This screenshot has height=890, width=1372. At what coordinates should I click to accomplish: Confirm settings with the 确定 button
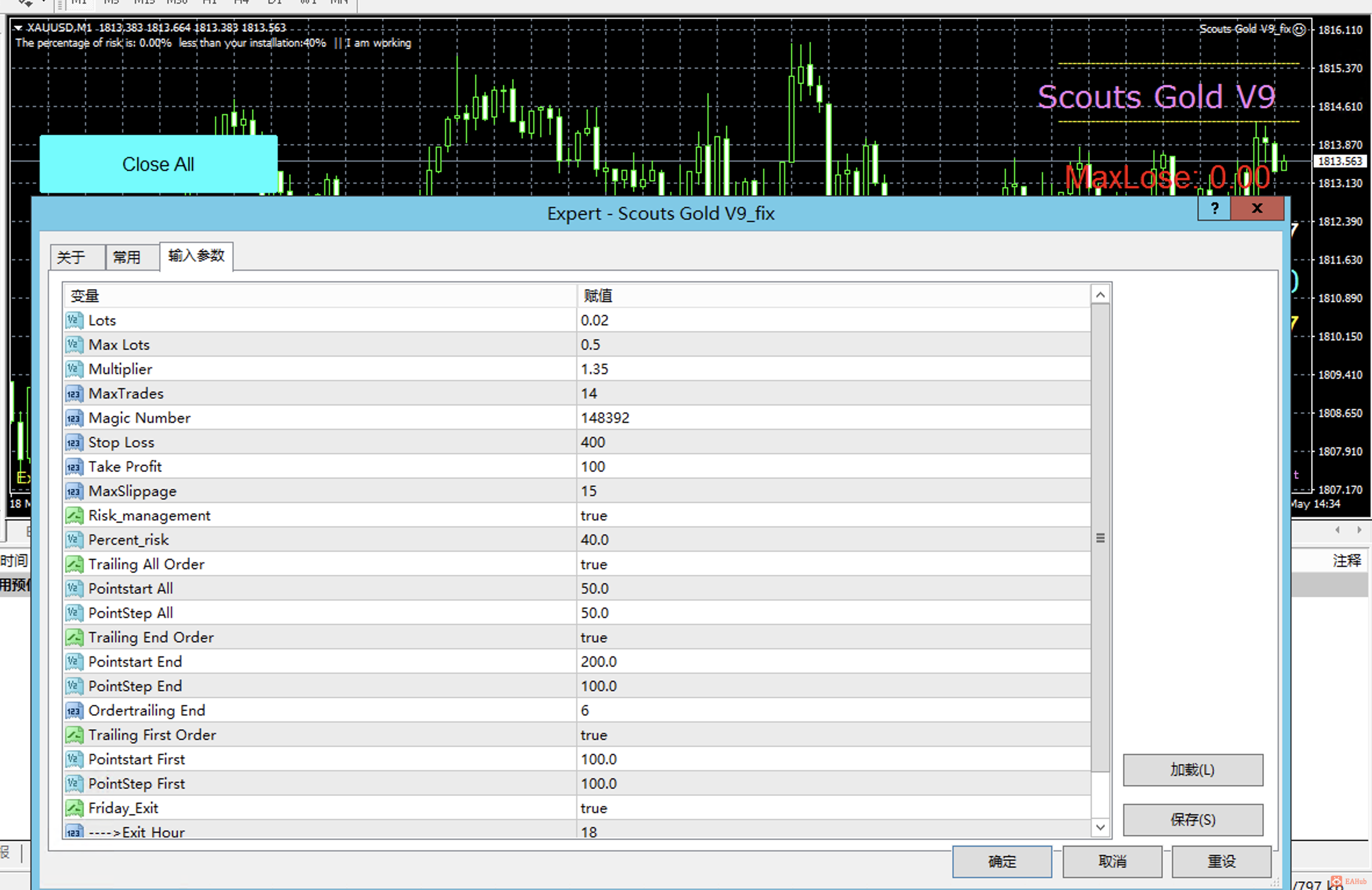tap(1002, 861)
